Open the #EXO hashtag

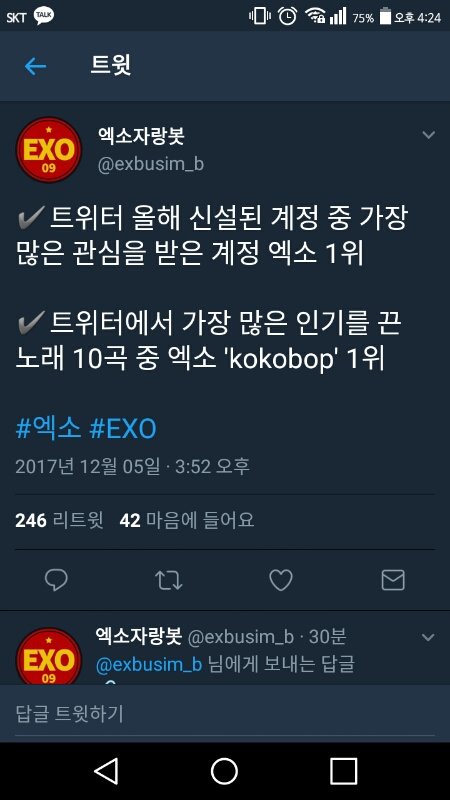coord(122,429)
